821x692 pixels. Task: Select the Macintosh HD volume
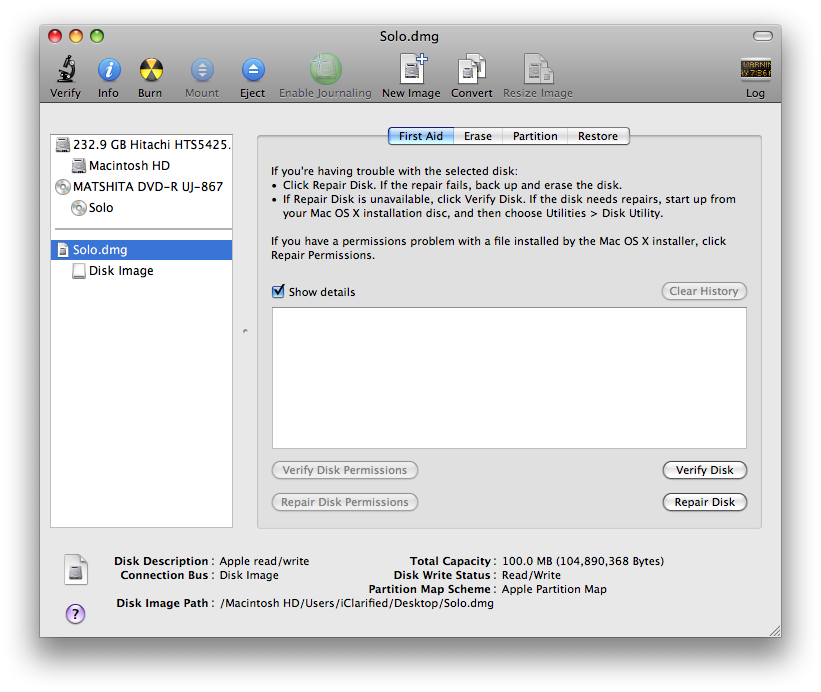tap(128, 166)
